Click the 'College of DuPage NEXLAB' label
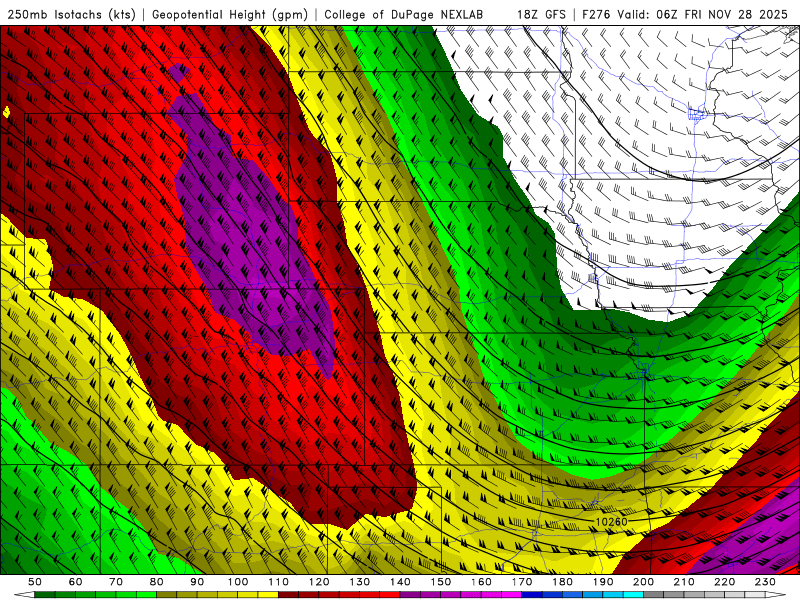 coord(403,14)
